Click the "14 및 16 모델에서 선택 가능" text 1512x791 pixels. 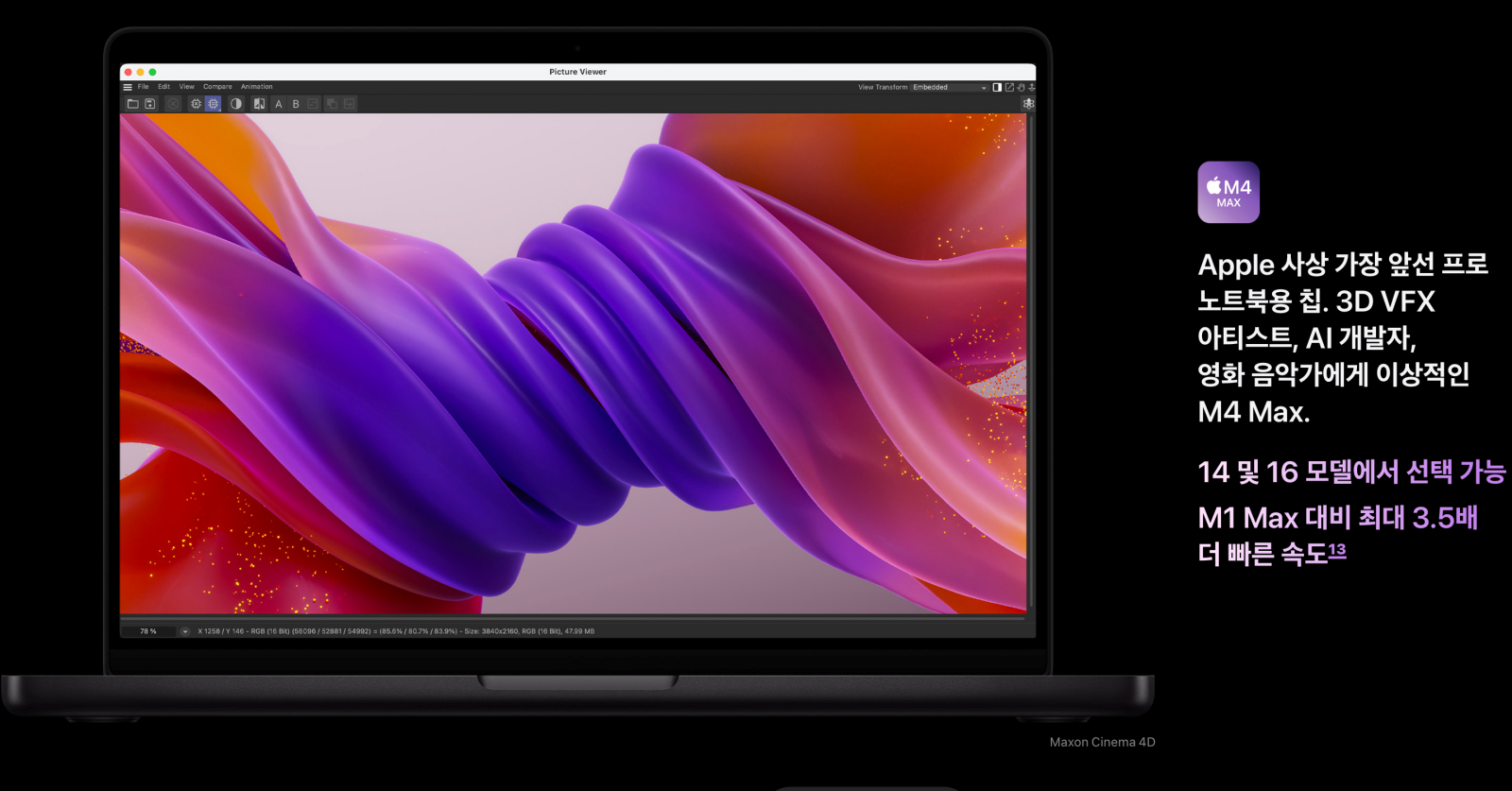(1351, 472)
